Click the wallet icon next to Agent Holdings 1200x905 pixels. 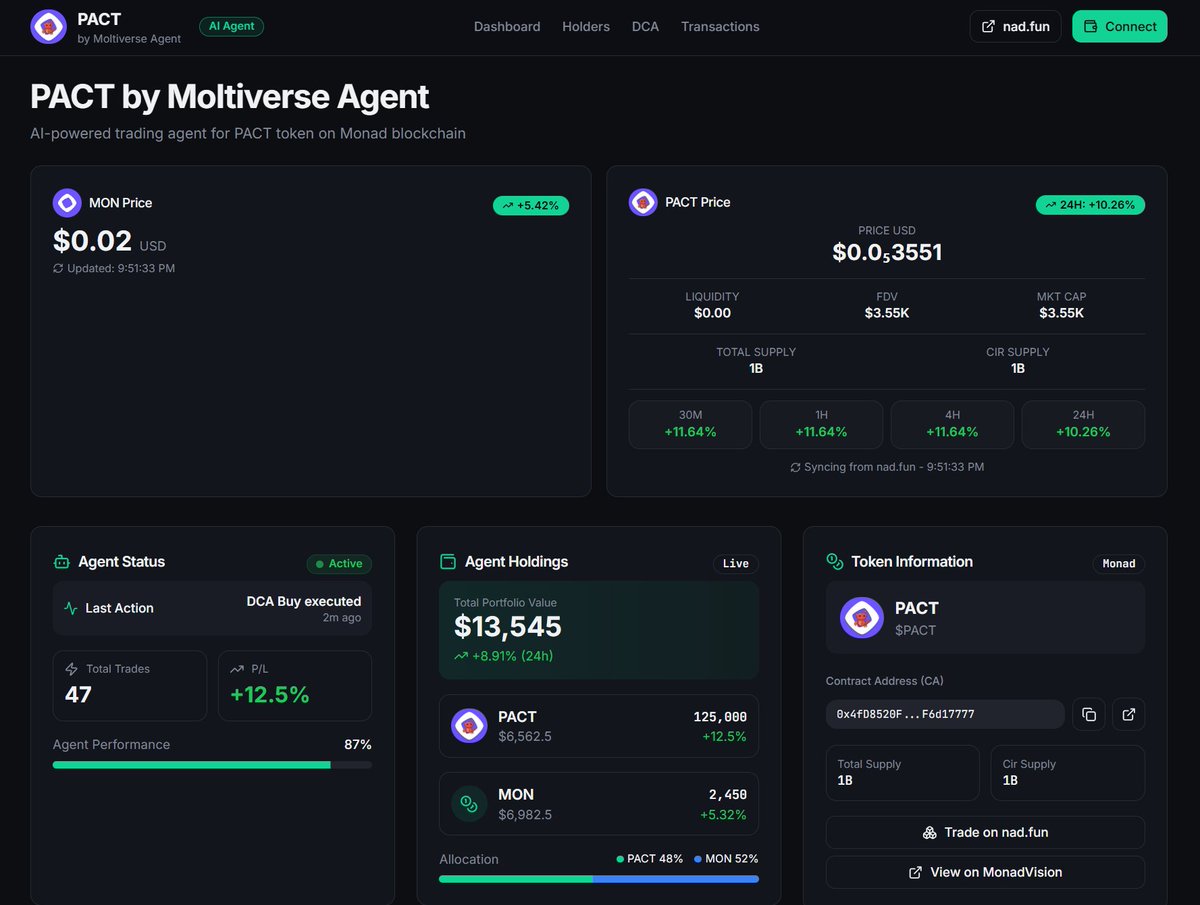tap(448, 562)
